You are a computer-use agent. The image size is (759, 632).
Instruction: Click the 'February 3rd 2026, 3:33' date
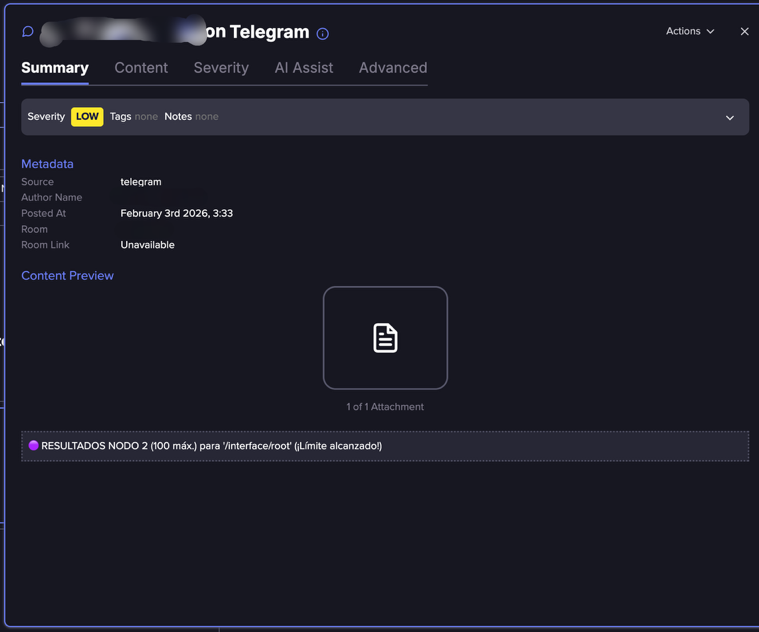[177, 213]
